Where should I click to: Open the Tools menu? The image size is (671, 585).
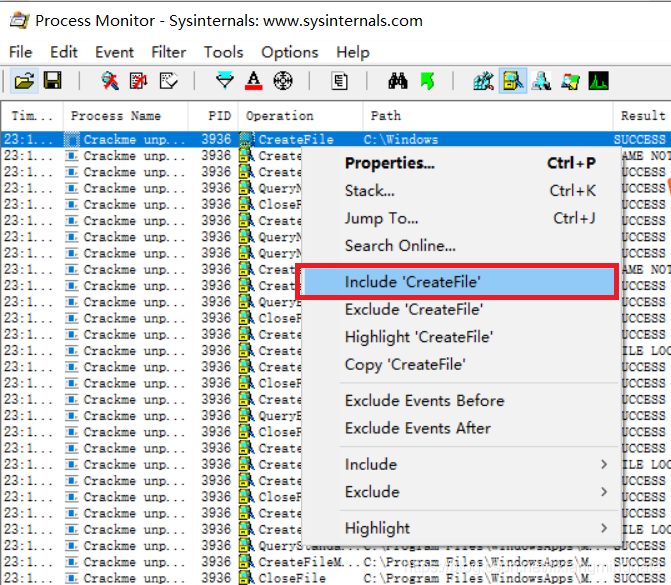[x=223, y=52]
